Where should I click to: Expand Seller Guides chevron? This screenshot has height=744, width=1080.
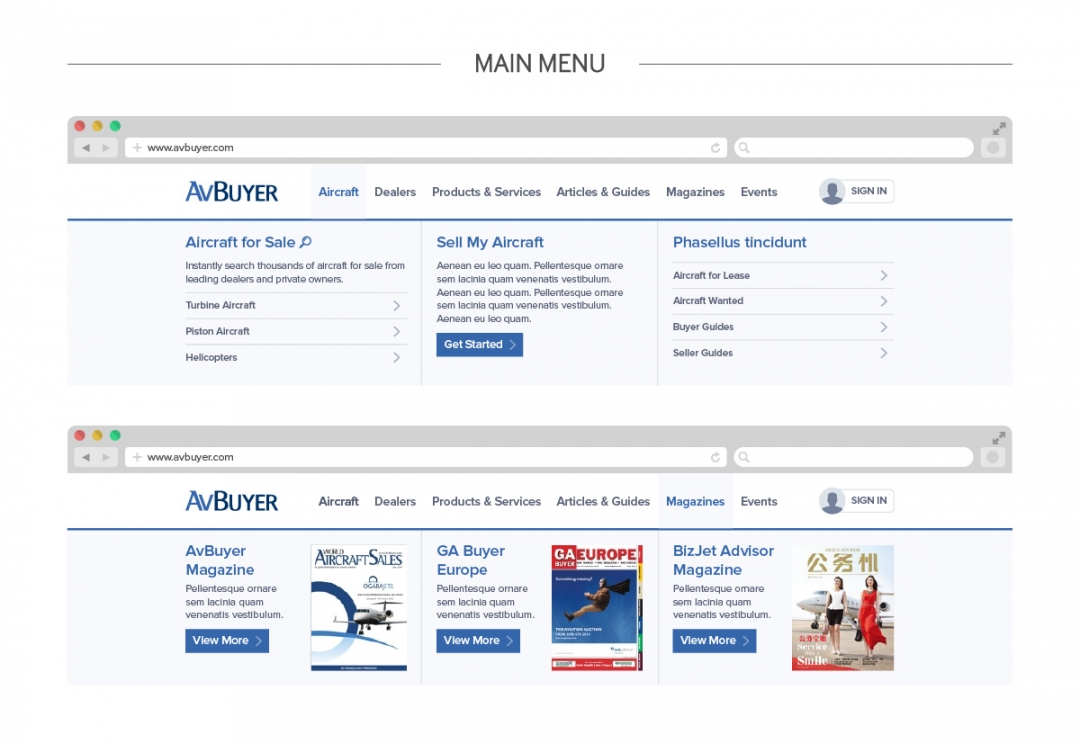point(884,353)
